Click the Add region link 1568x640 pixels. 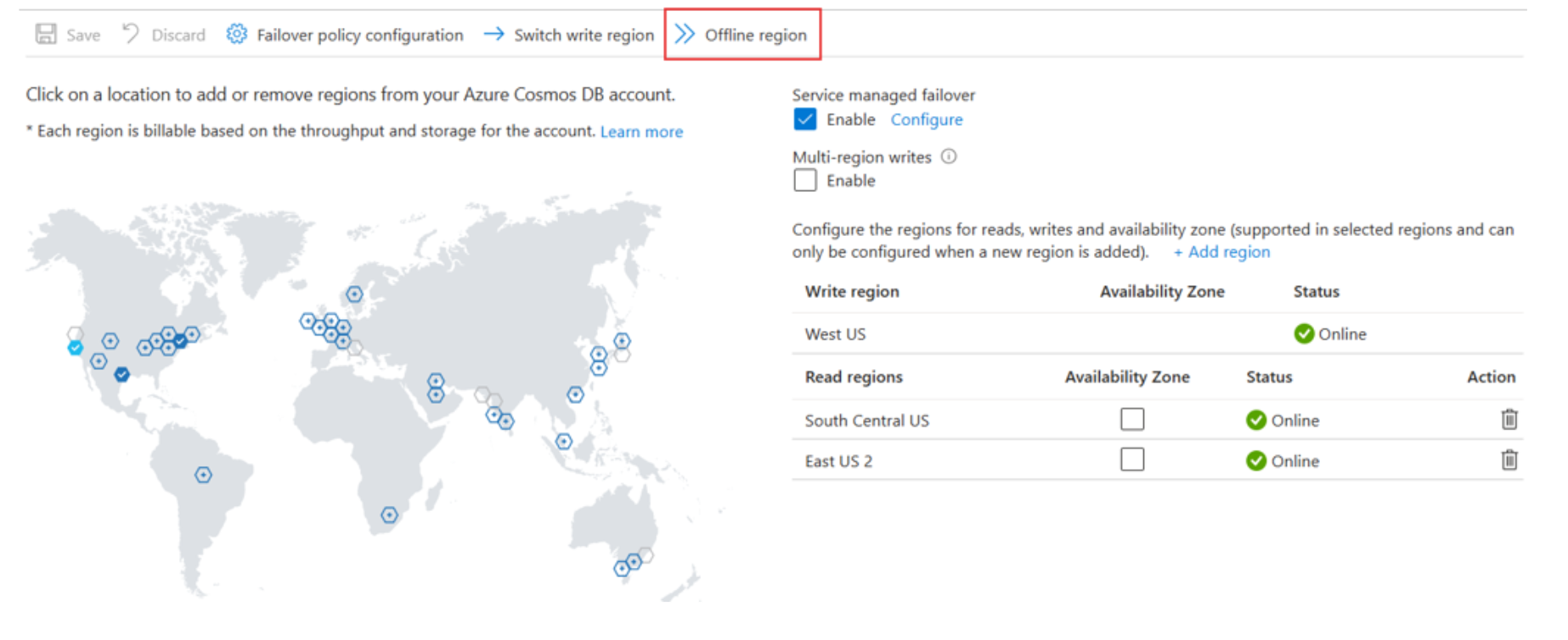point(1221,252)
